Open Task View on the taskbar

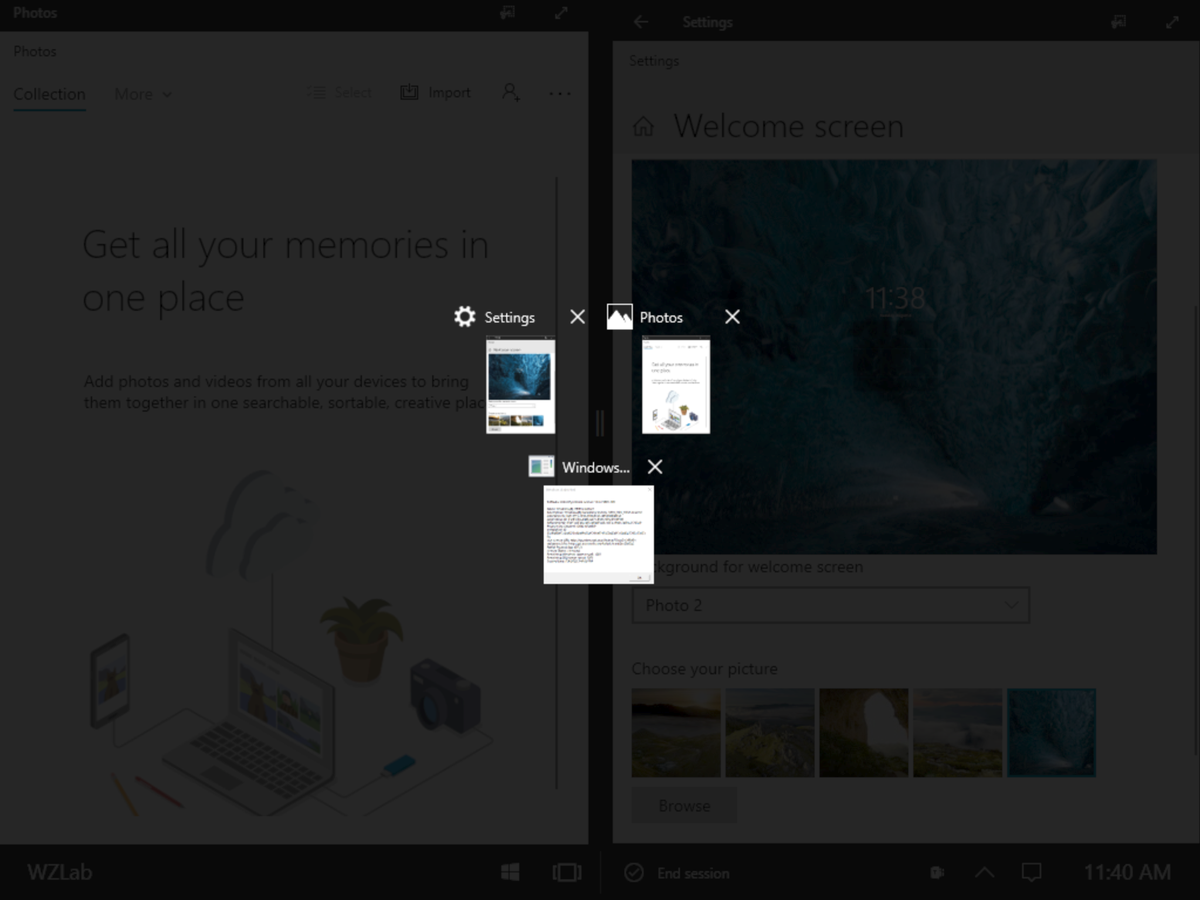pyautogui.click(x=567, y=872)
